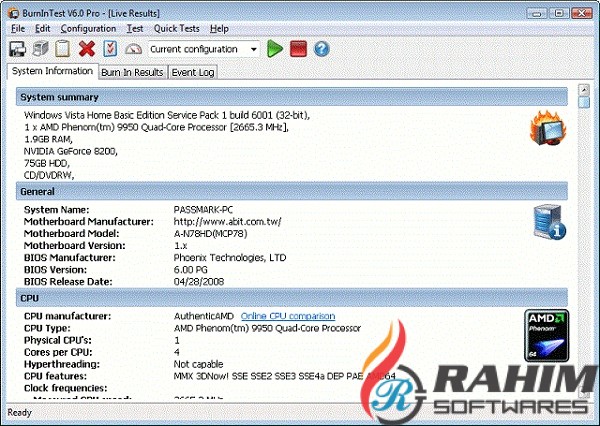Start tests with green play button
Image resolution: width=600 pixels, height=426 pixels.
[x=275, y=49]
